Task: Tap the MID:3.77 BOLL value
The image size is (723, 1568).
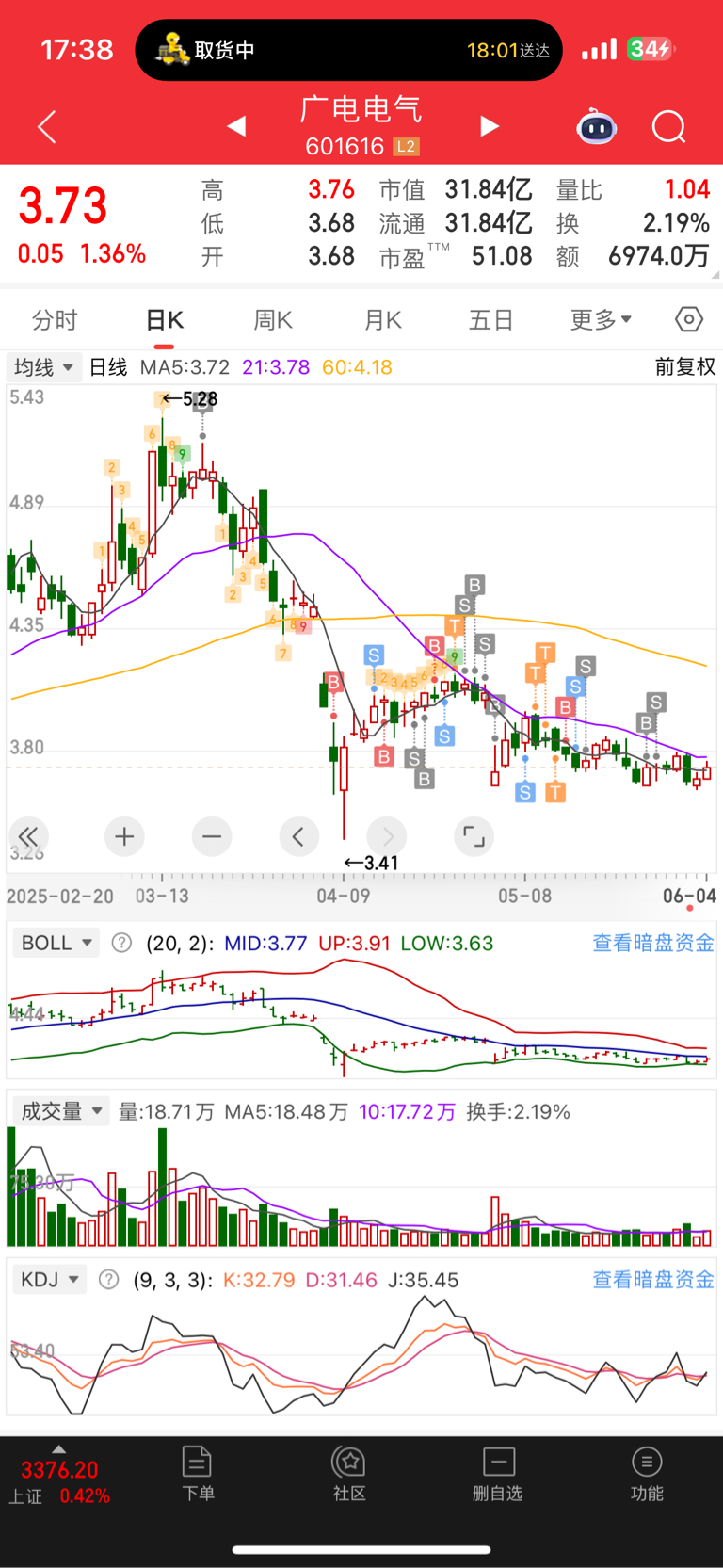Action: coord(265,943)
